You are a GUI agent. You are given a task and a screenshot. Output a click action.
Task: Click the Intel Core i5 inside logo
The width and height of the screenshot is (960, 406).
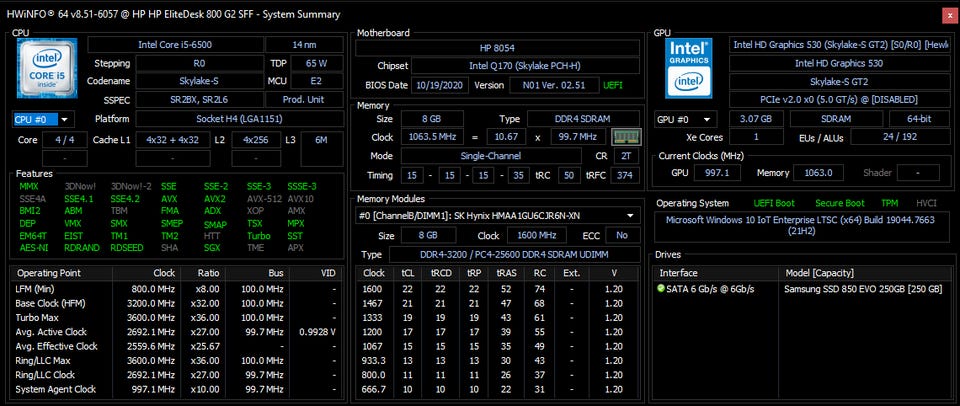point(47,68)
